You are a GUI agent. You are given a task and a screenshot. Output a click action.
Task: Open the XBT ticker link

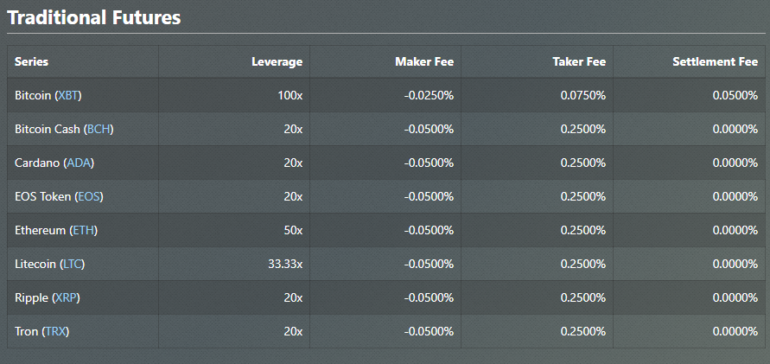[68, 95]
